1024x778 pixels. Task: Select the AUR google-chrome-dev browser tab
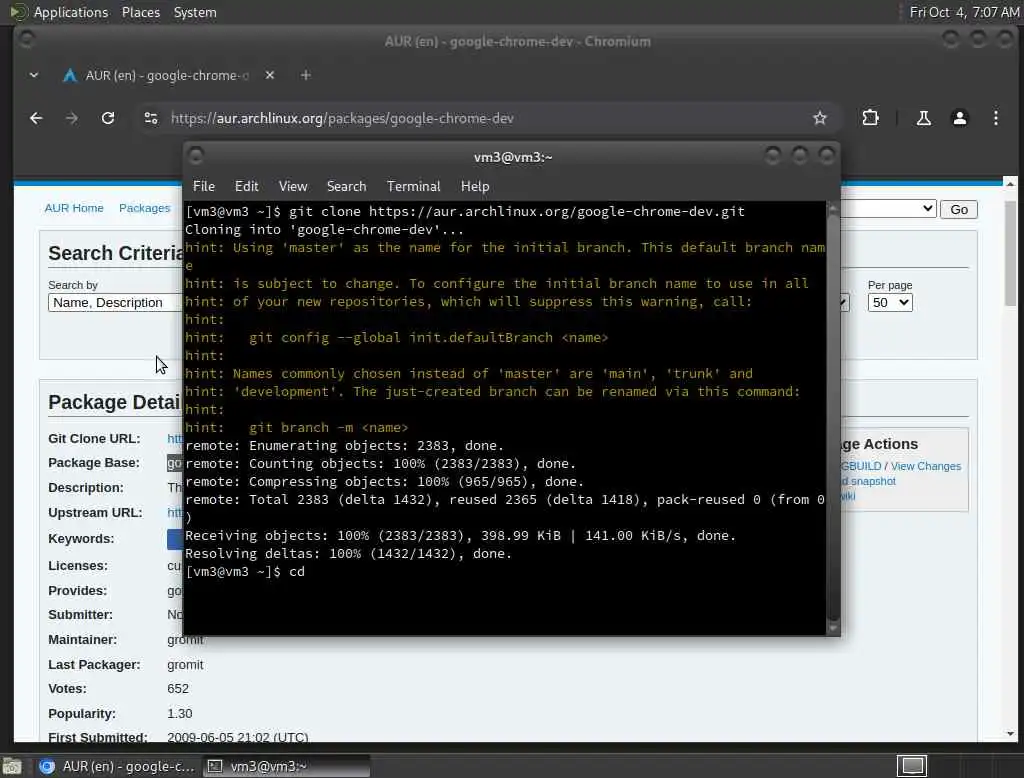pos(167,75)
